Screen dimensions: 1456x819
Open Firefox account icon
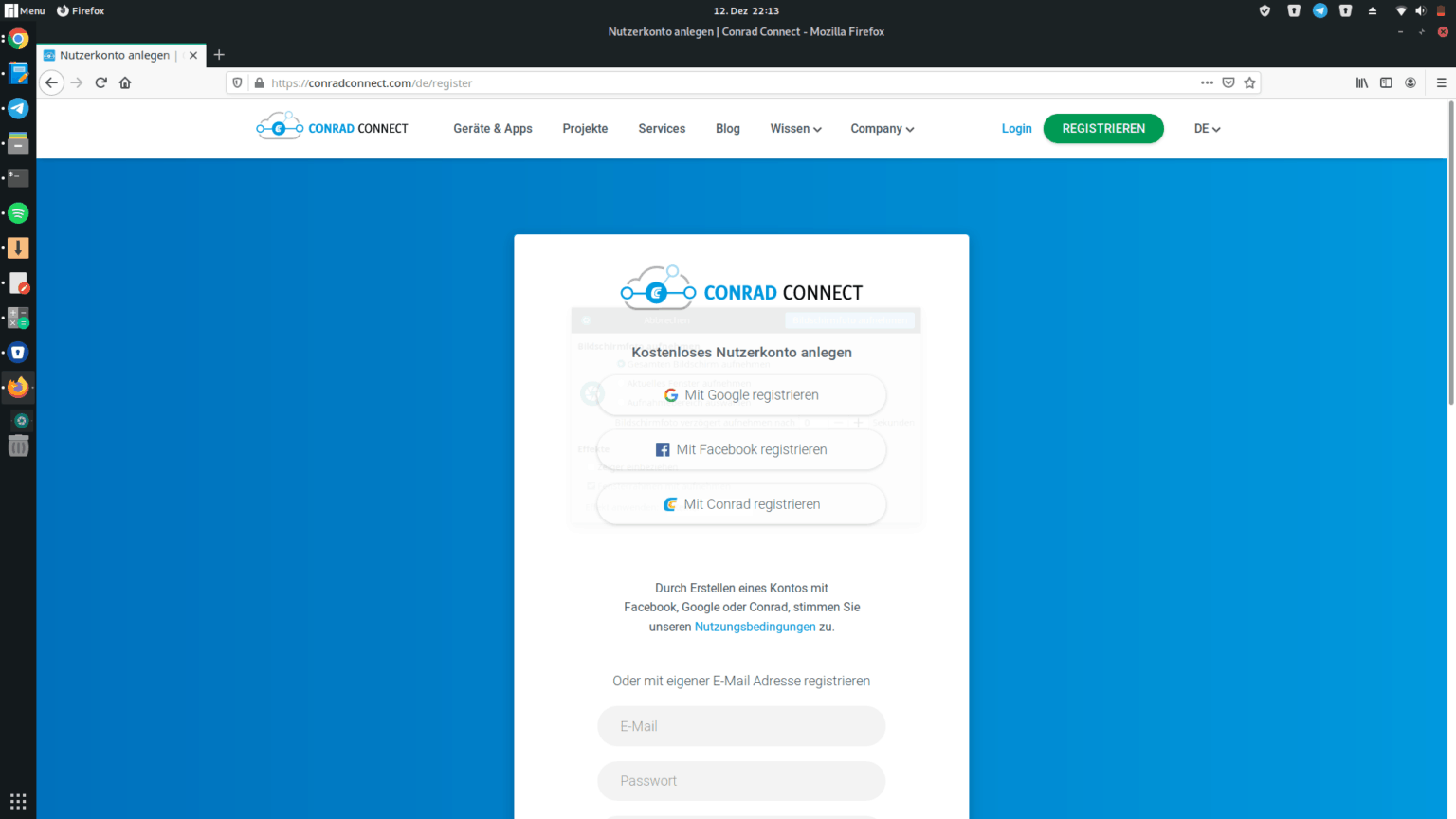tap(1410, 82)
